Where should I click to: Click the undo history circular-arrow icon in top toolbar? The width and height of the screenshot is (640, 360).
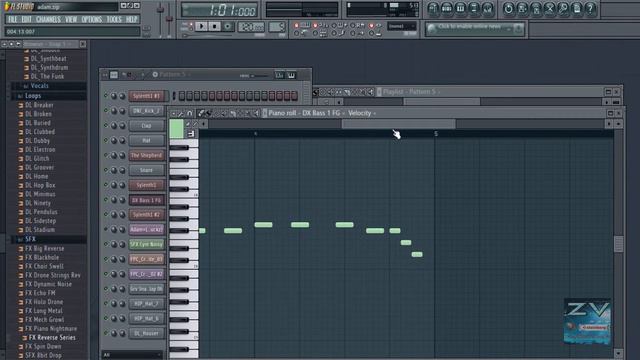508,9
